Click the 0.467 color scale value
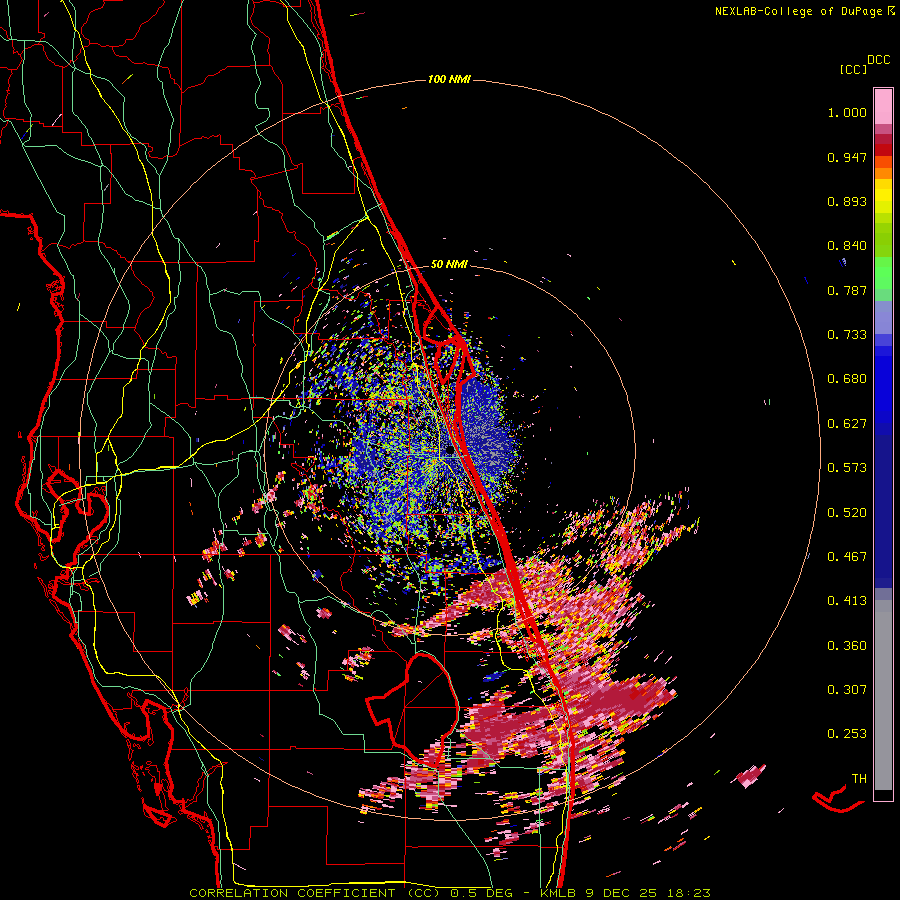 point(847,557)
